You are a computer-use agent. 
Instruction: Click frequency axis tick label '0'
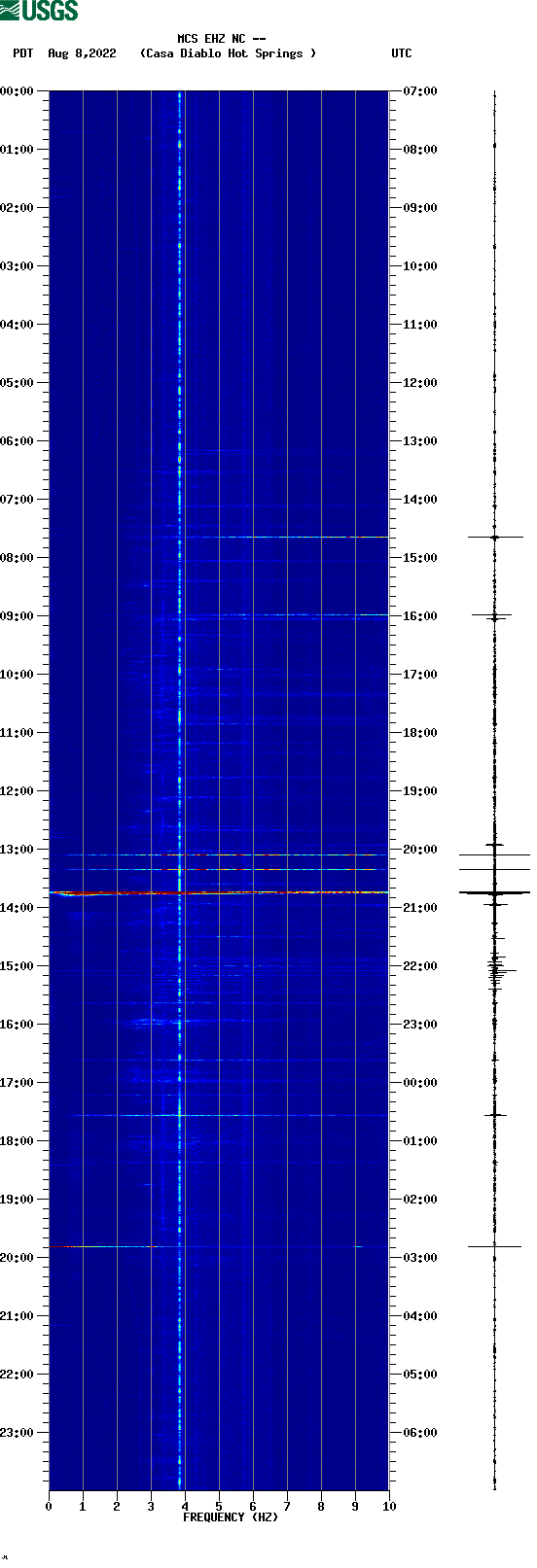point(49,1507)
